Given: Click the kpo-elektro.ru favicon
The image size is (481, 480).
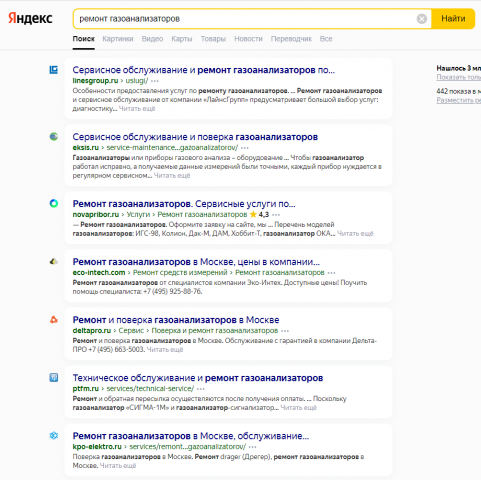Looking at the screenshot, I should 54,435.
